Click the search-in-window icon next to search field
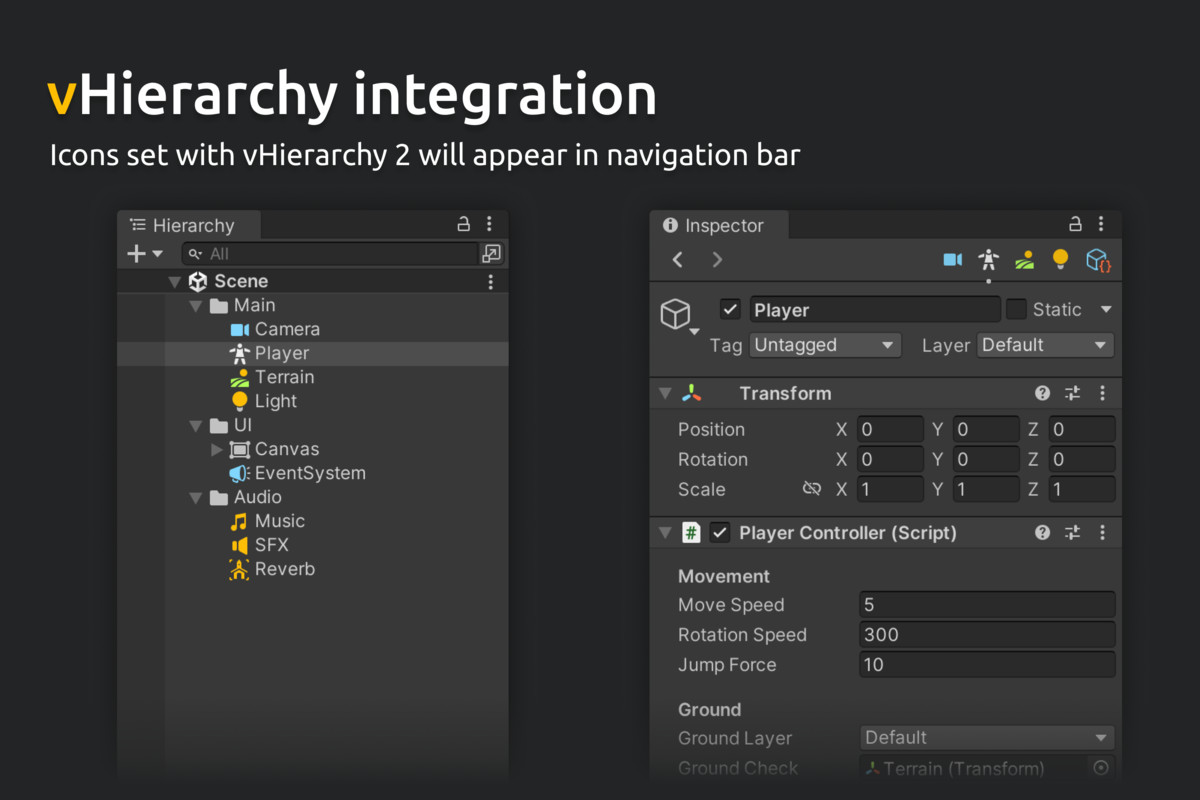Screen dimensions: 1200x800 click(491, 254)
